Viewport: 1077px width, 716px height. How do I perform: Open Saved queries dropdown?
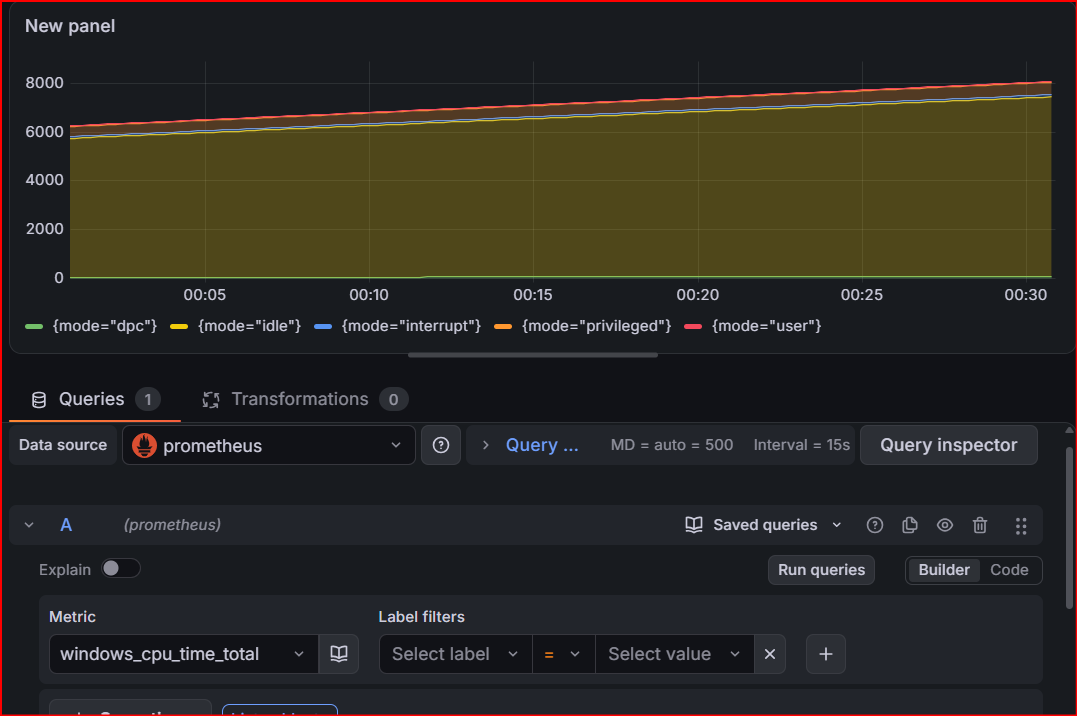[x=764, y=526]
